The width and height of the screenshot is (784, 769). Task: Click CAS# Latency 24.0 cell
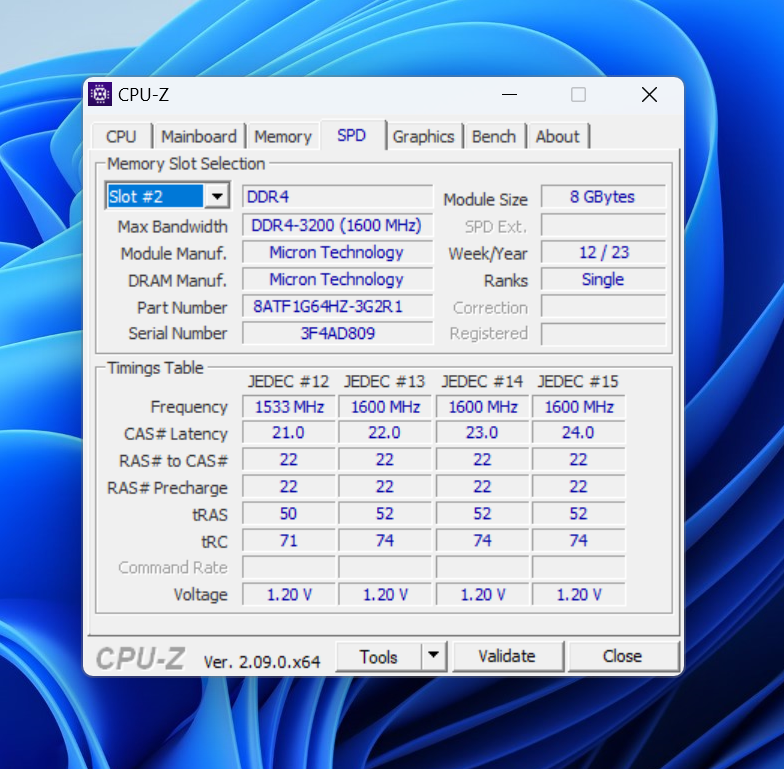[578, 432]
